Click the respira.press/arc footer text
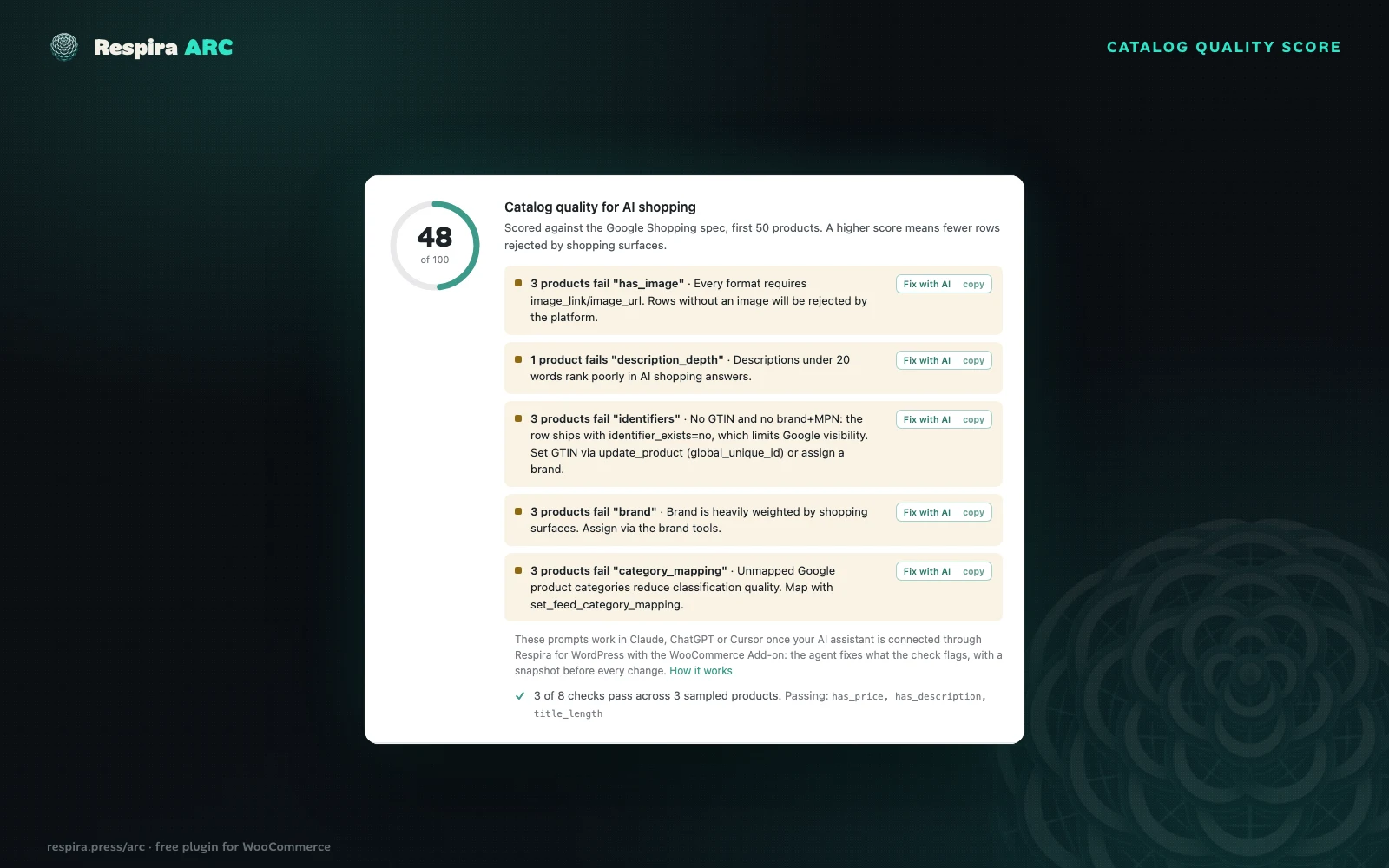The height and width of the screenshot is (868, 1389). pyautogui.click(x=188, y=846)
